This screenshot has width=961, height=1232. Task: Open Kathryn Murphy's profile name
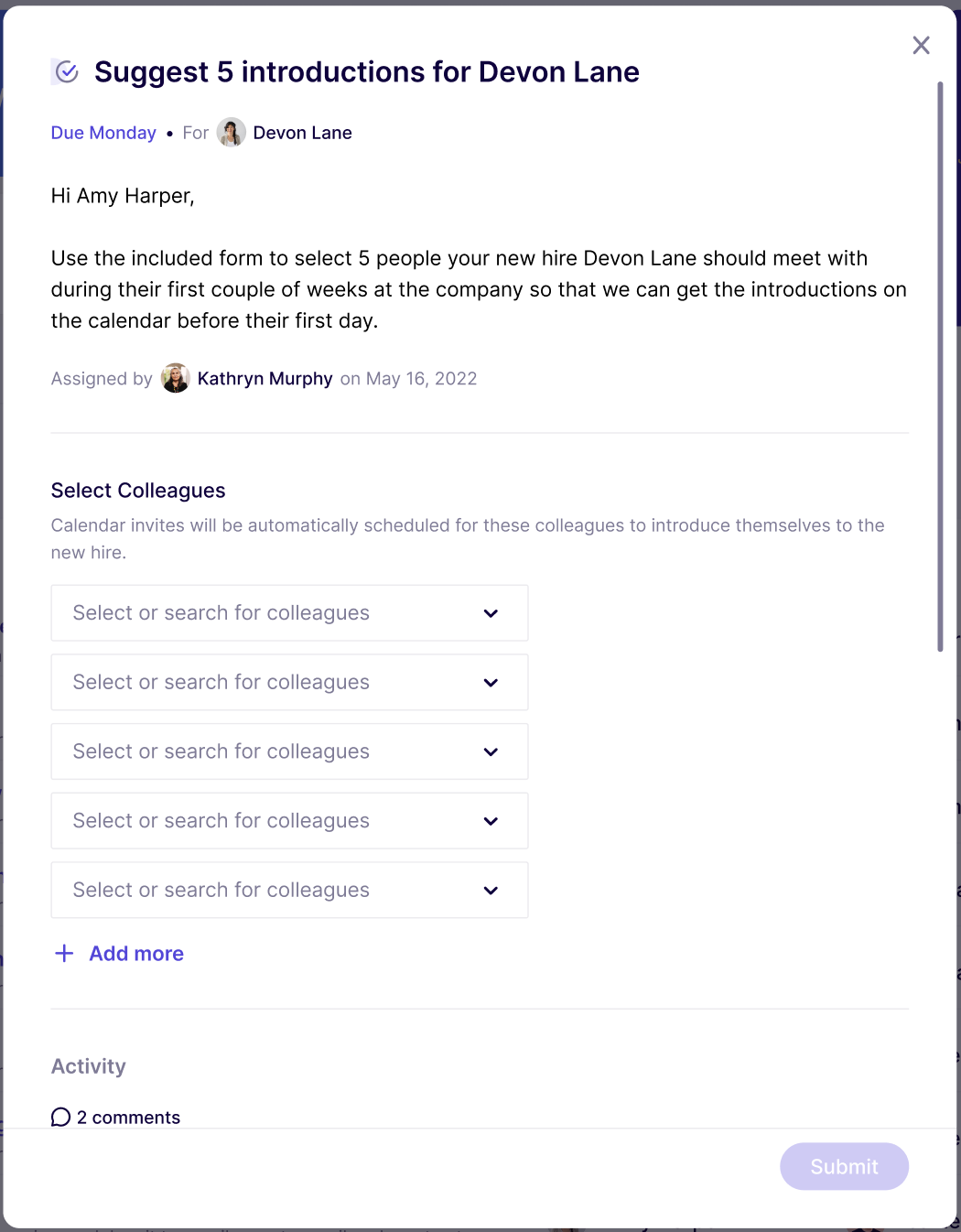click(265, 379)
